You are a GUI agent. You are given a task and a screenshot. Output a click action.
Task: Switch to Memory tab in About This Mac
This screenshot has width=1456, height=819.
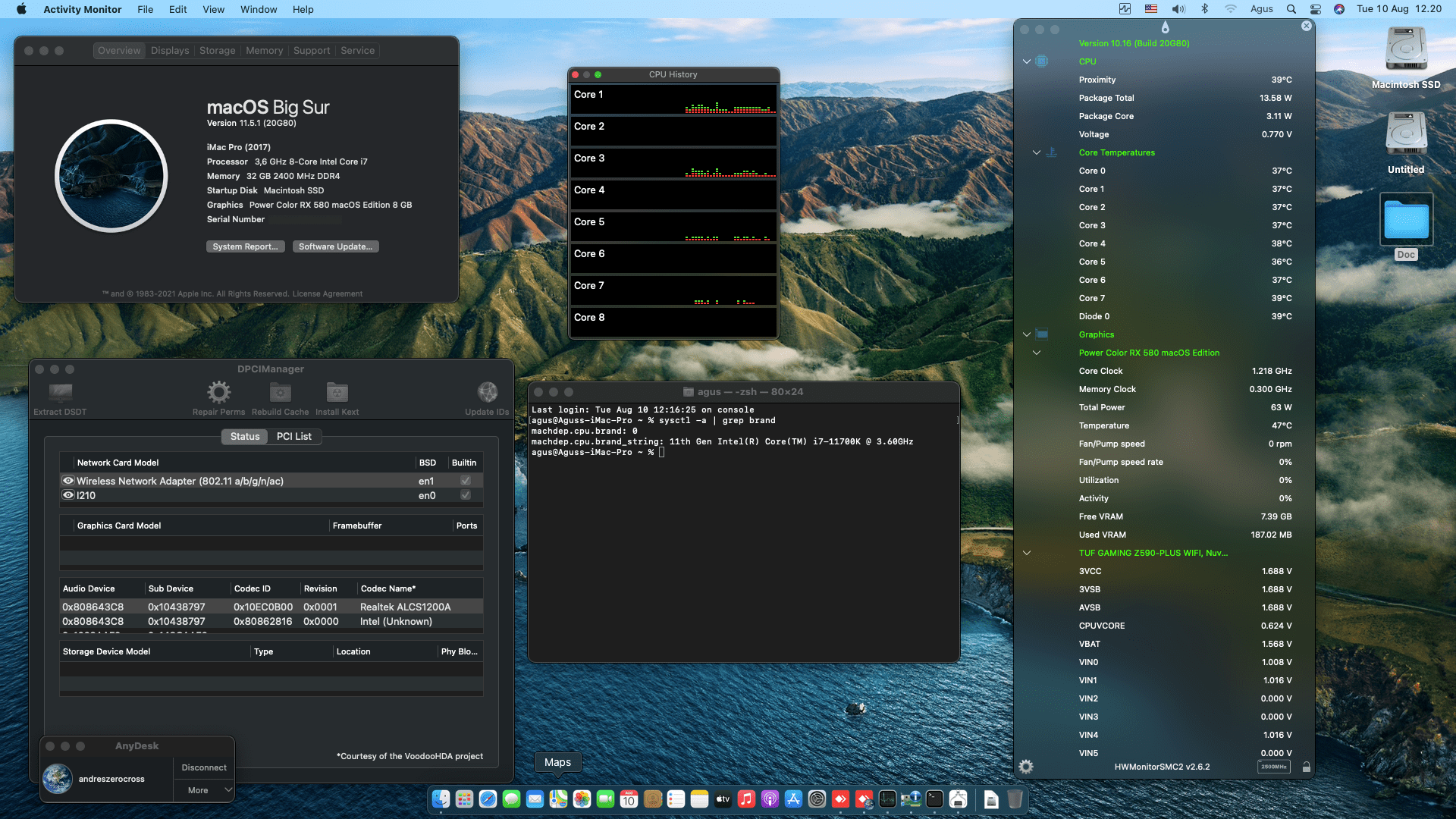(x=264, y=51)
